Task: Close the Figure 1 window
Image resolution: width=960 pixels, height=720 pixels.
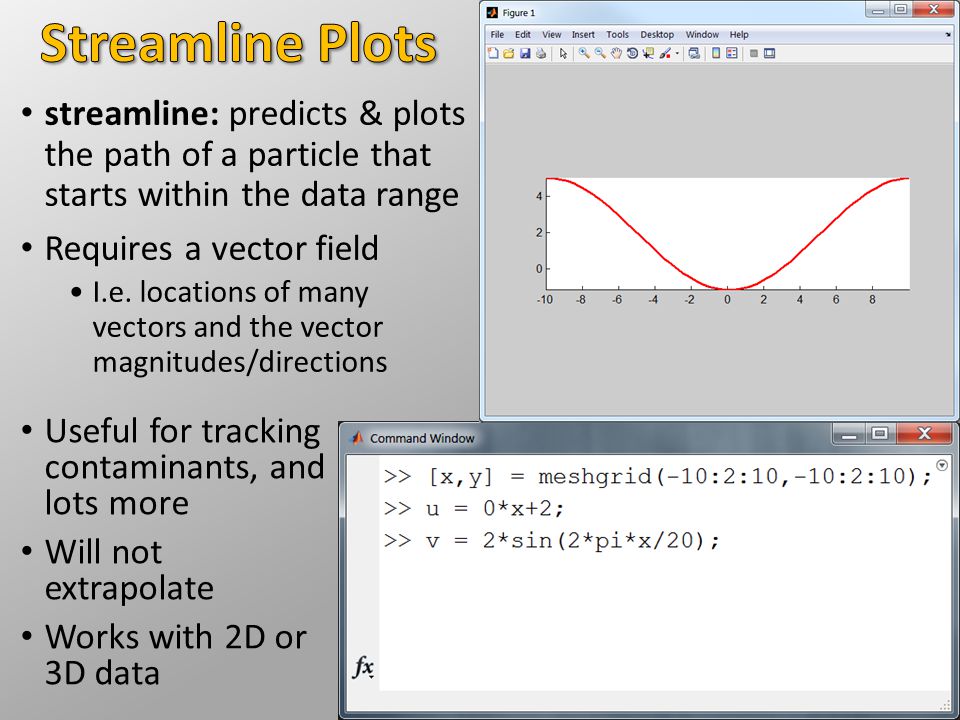Action: click(x=933, y=9)
